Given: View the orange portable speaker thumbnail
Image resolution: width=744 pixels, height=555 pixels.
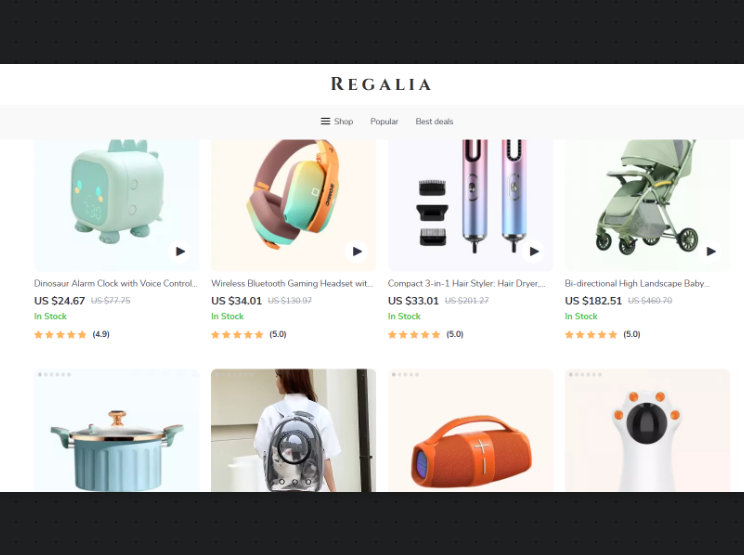Looking at the screenshot, I should click(470, 430).
